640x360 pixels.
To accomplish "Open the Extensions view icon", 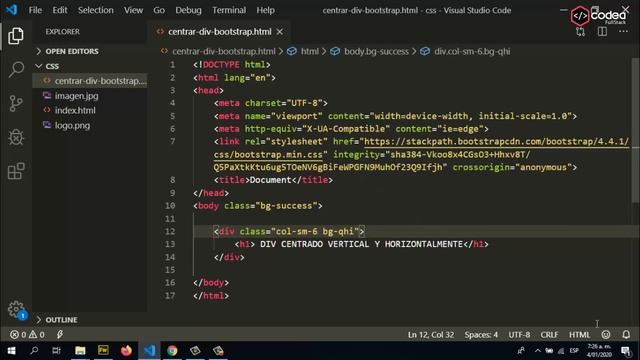I will [x=16, y=171].
